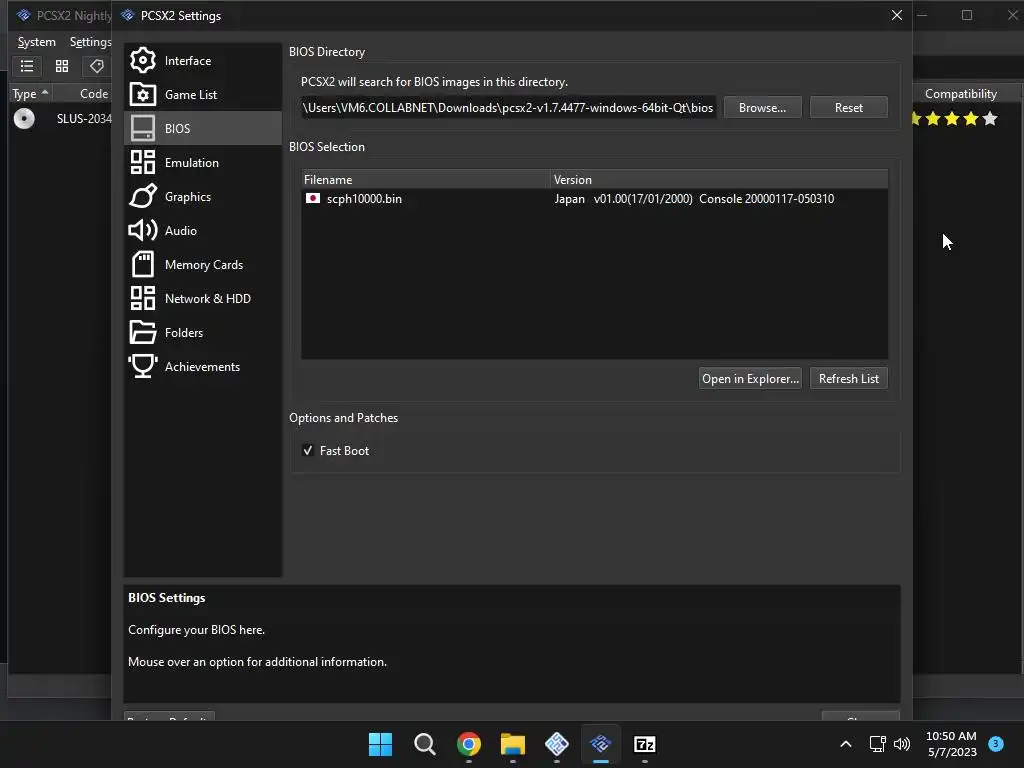
Task: Click the first PCSX2 taskbar icon
Action: [556, 744]
